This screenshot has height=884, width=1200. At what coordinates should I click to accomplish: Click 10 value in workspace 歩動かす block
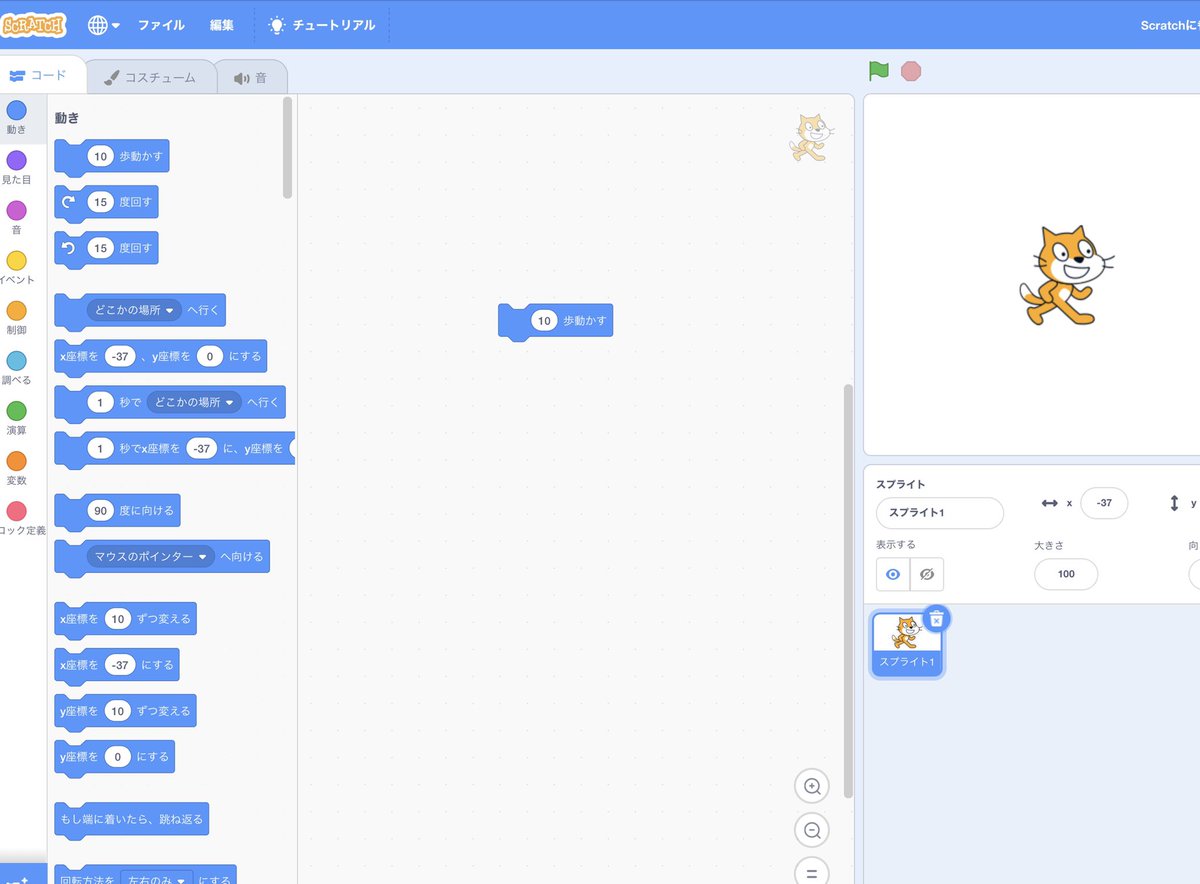pyautogui.click(x=544, y=321)
